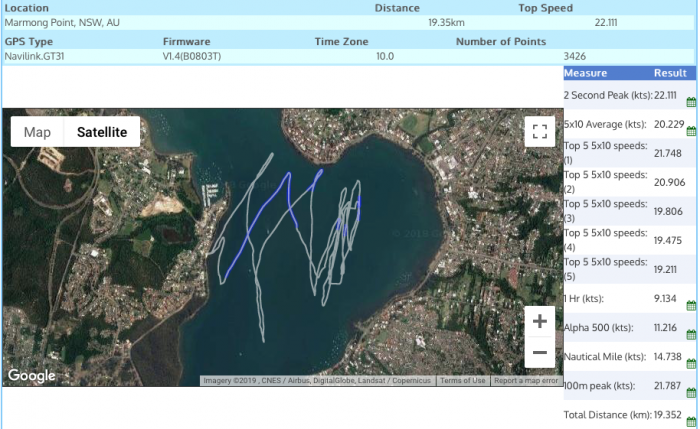This screenshot has width=700, height=429.
Task: Click Marmong Point location text
Action: [x=62, y=22]
